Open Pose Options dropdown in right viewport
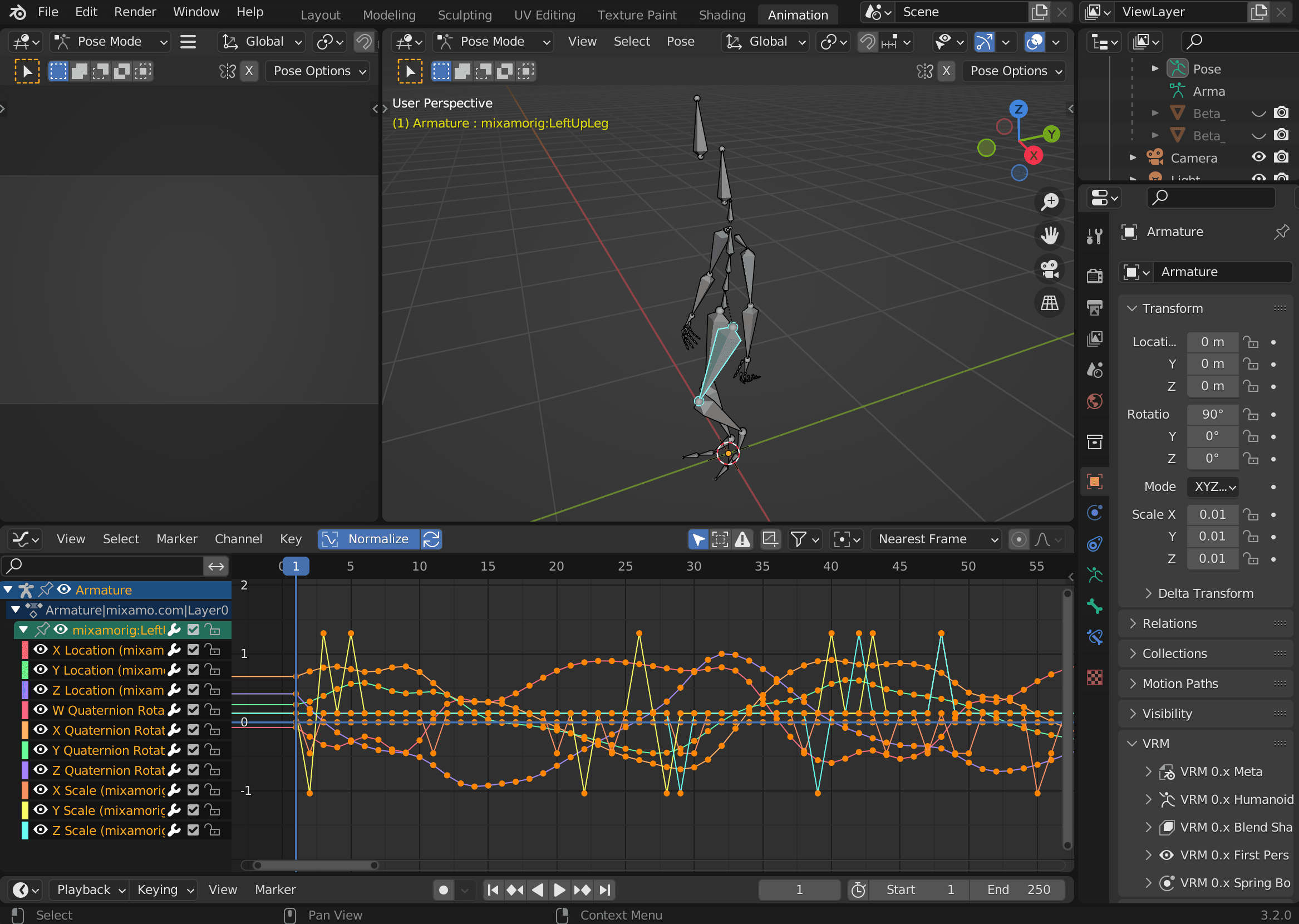Screen dimensions: 1299x924 point(1013,71)
